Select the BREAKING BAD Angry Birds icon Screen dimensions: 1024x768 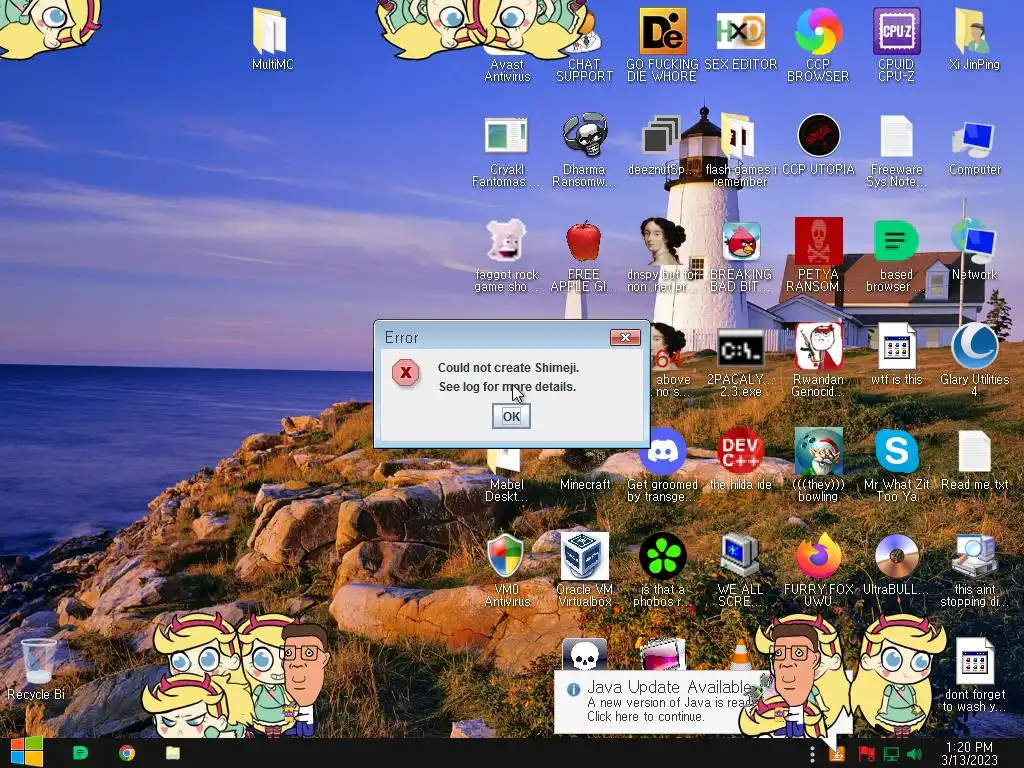[x=741, y=241]
